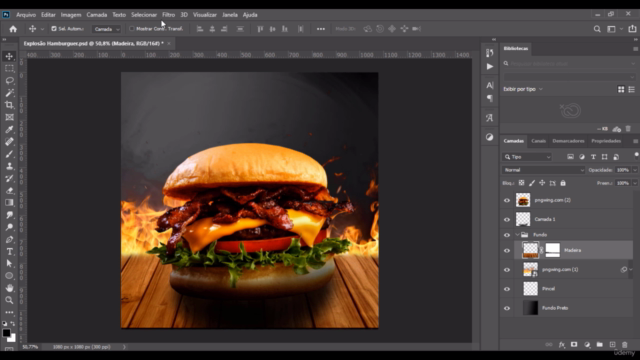Select the Healing Brush tool
This screenshot has width=640, height=360.
[9, 142]
